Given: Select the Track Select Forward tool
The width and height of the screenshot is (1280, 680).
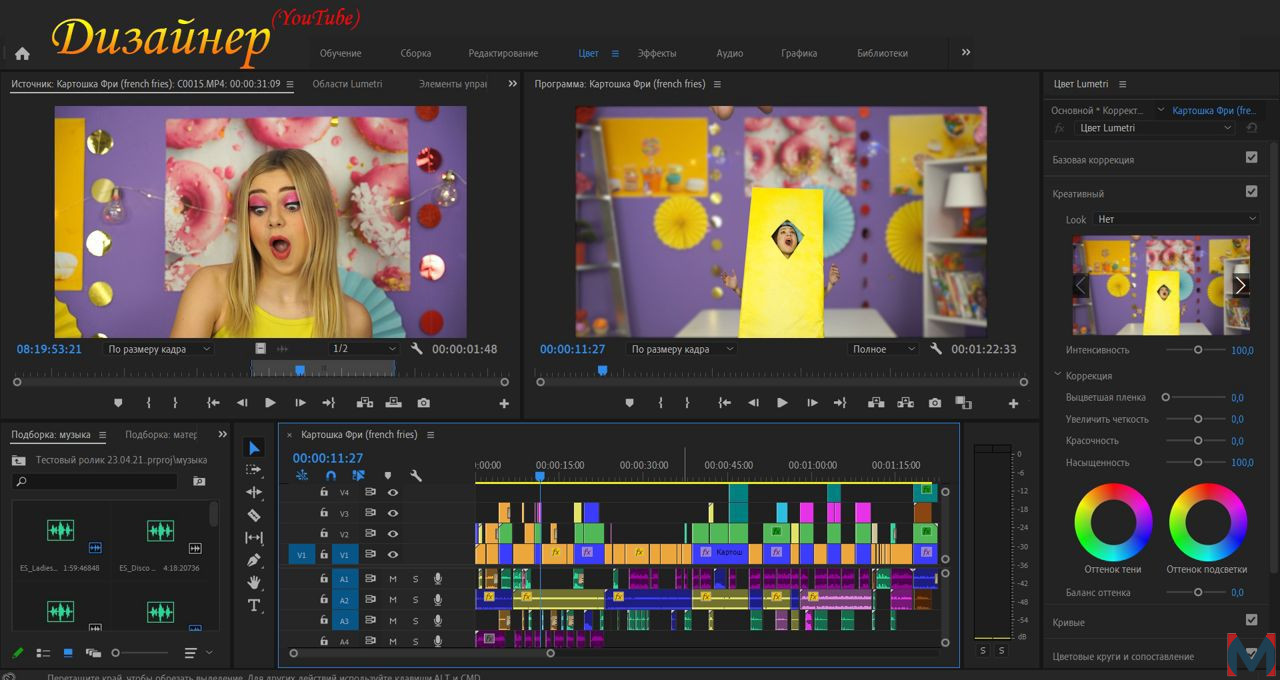Looking at the screenshot, I should [254, 470].
